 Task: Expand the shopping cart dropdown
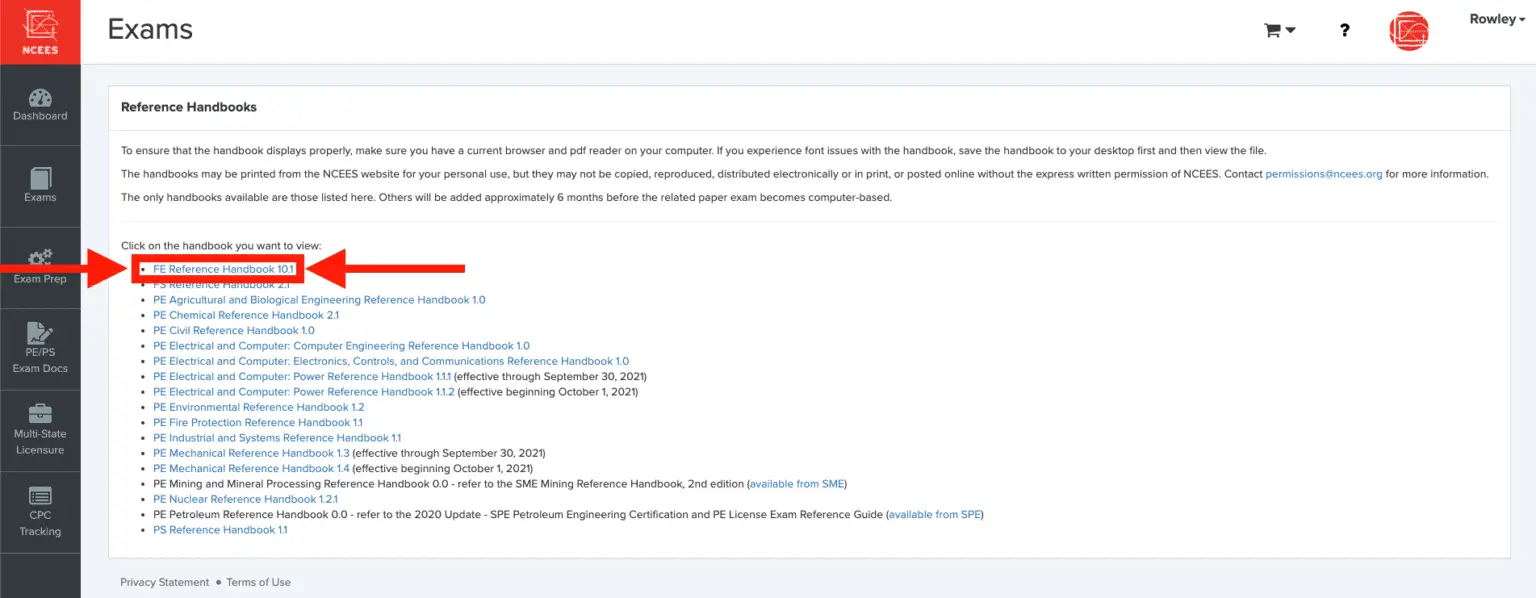click(1279, 31)
